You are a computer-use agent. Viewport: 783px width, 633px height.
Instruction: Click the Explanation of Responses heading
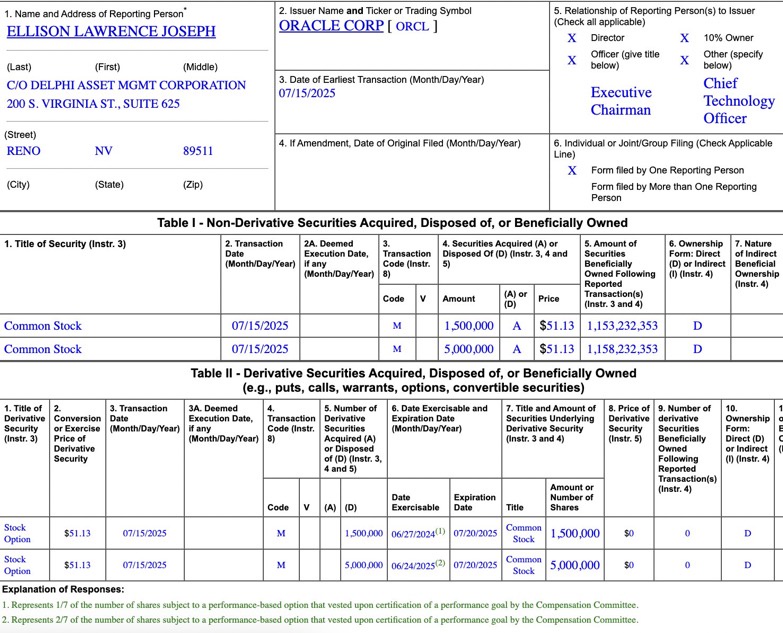click(63, 590)
